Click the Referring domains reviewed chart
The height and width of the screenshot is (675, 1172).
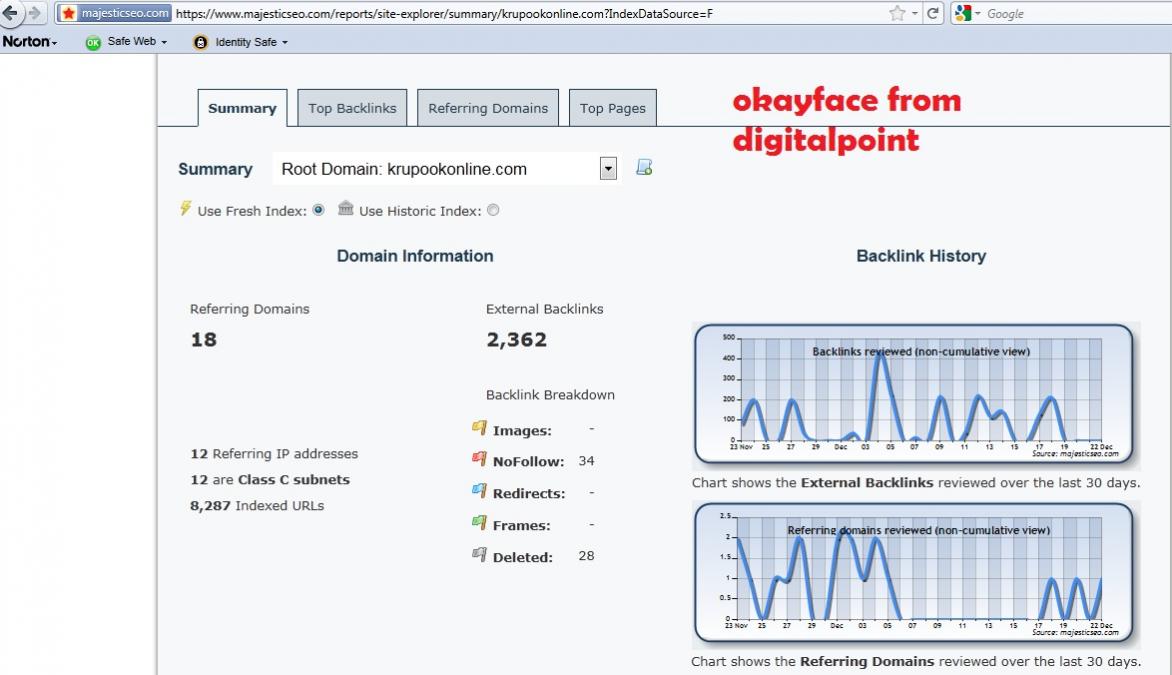(913, 573)
